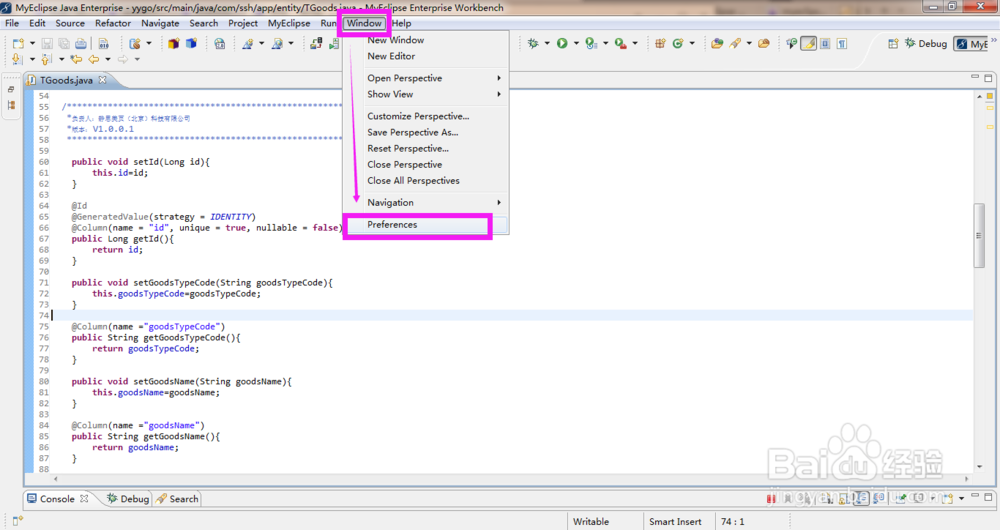
Task: Click Previous Annotation up arrow icon
Action: click(x=46, y=59)
